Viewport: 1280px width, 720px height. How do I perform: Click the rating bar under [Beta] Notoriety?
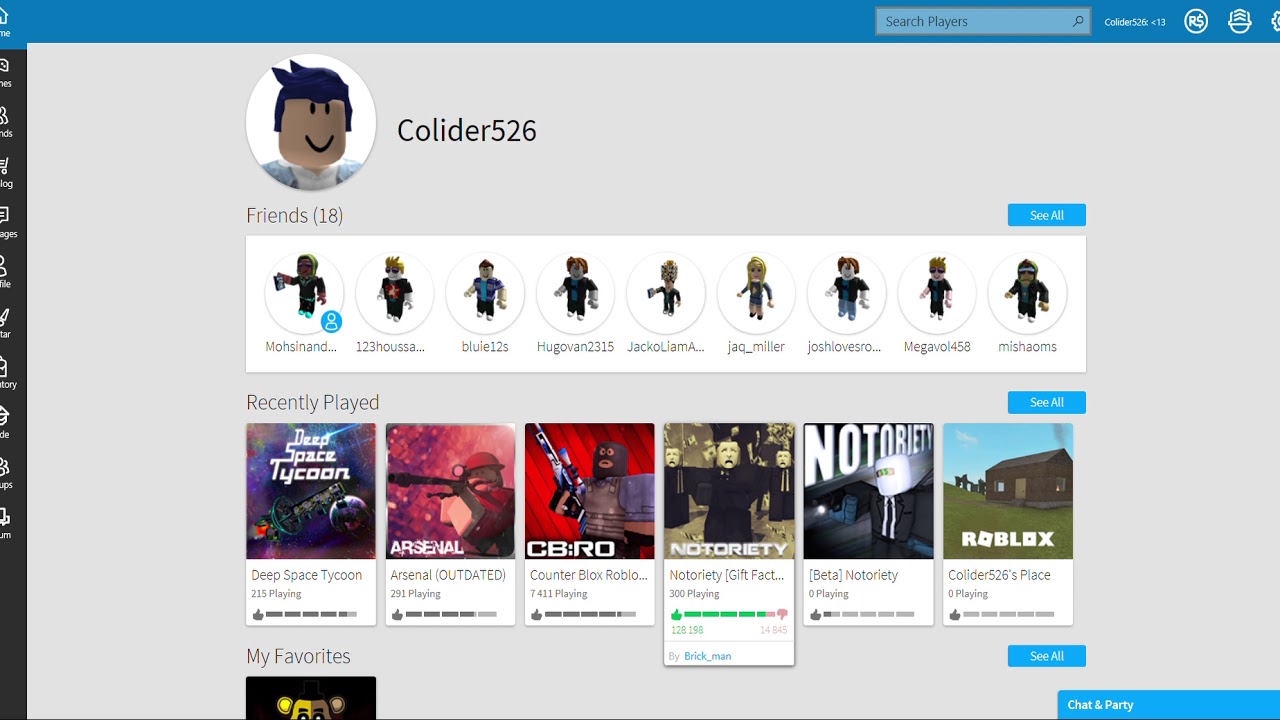(868, 614)
